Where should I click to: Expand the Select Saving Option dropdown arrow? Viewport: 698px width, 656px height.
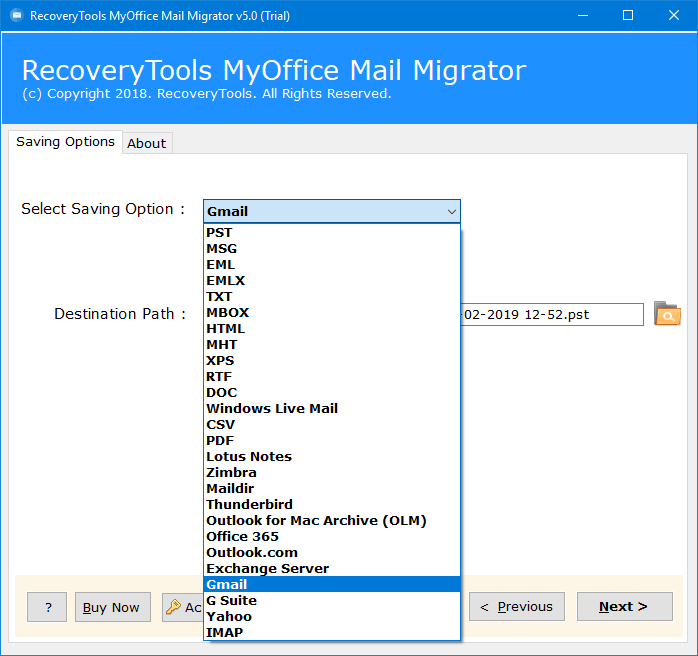click(x=451, y=211)
